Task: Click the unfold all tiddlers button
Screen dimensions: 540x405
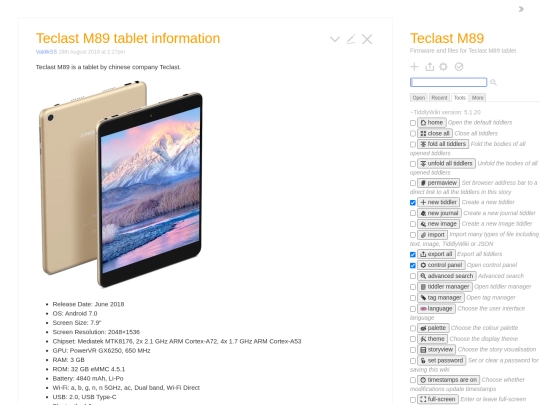Action: (x=446, y=163)
